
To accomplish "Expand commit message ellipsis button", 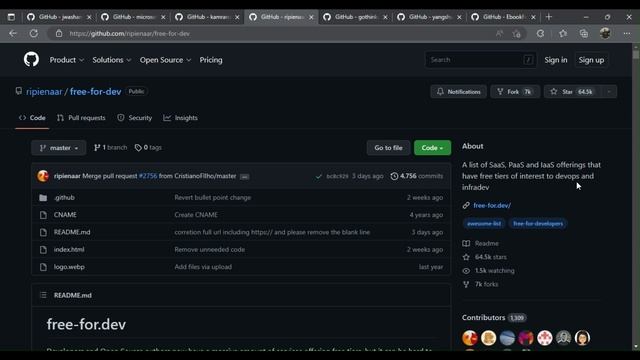I will coord(244,177).
